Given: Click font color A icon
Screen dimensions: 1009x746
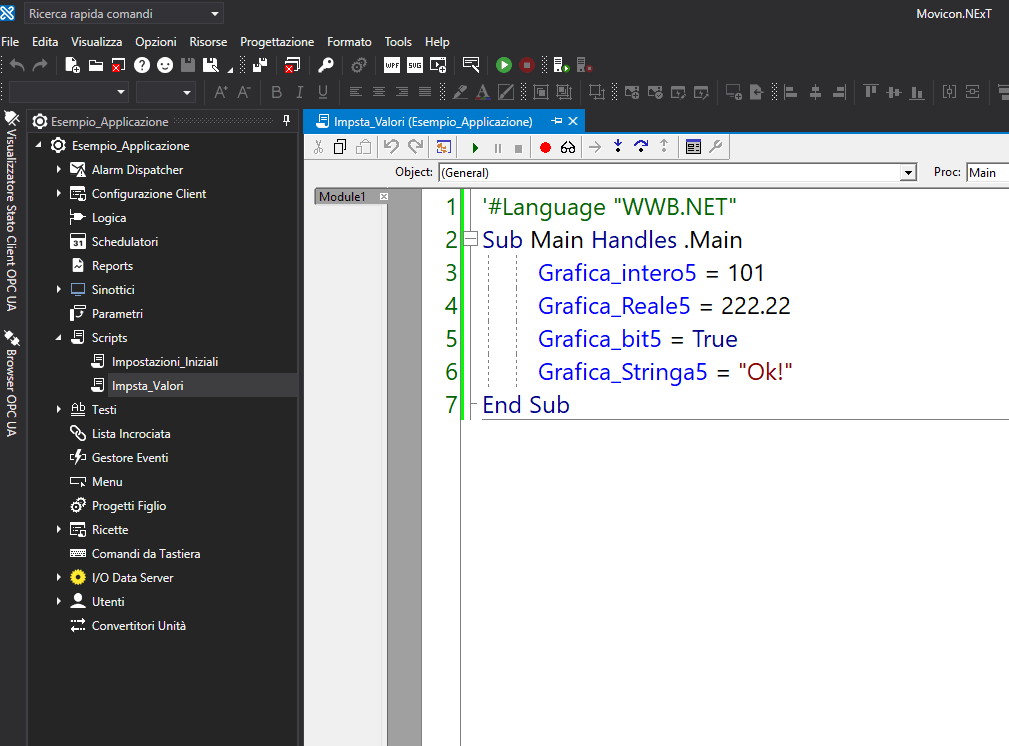Looking at the screenshot, I should tap(483, 92).
